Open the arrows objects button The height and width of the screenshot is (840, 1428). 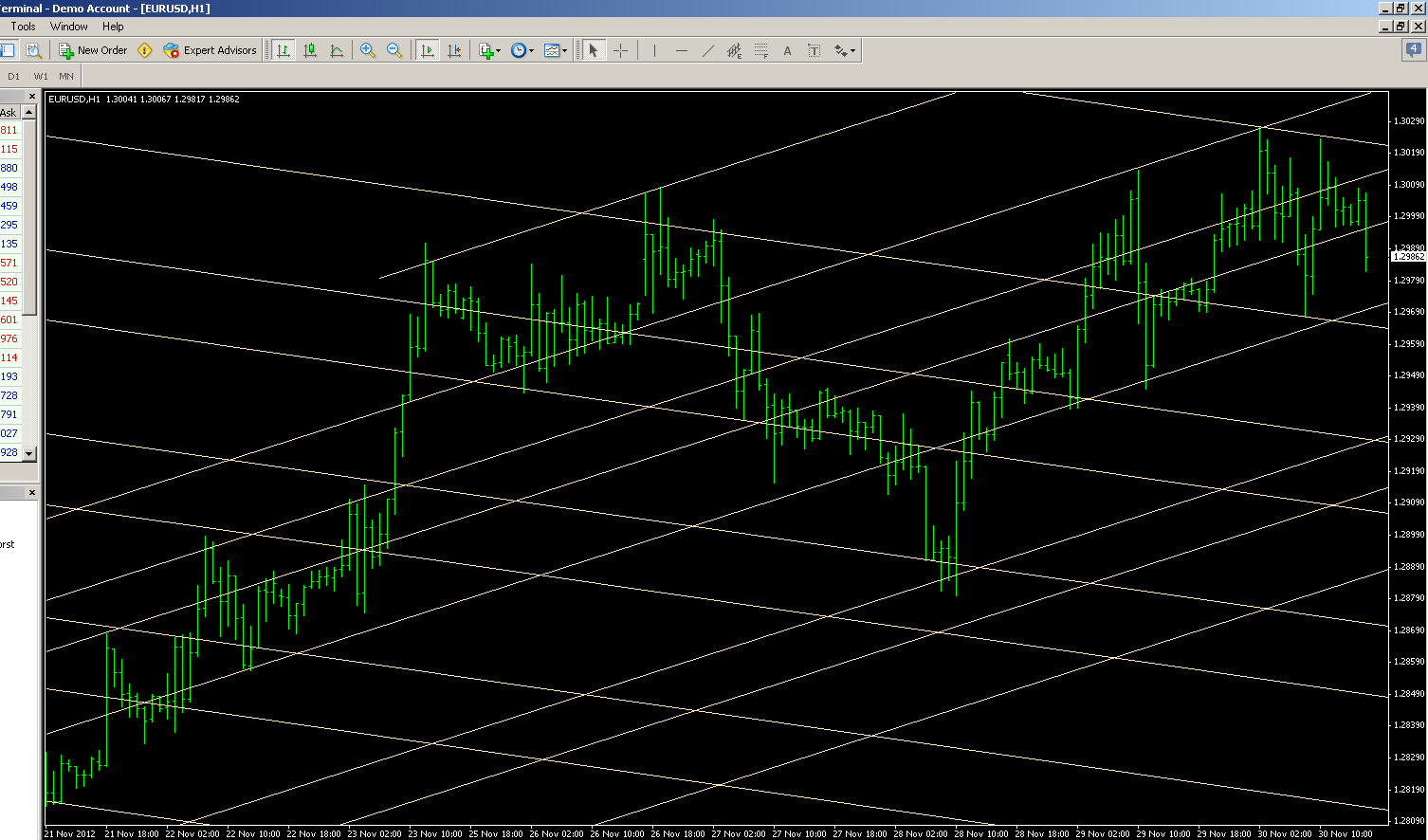[840, 50]
